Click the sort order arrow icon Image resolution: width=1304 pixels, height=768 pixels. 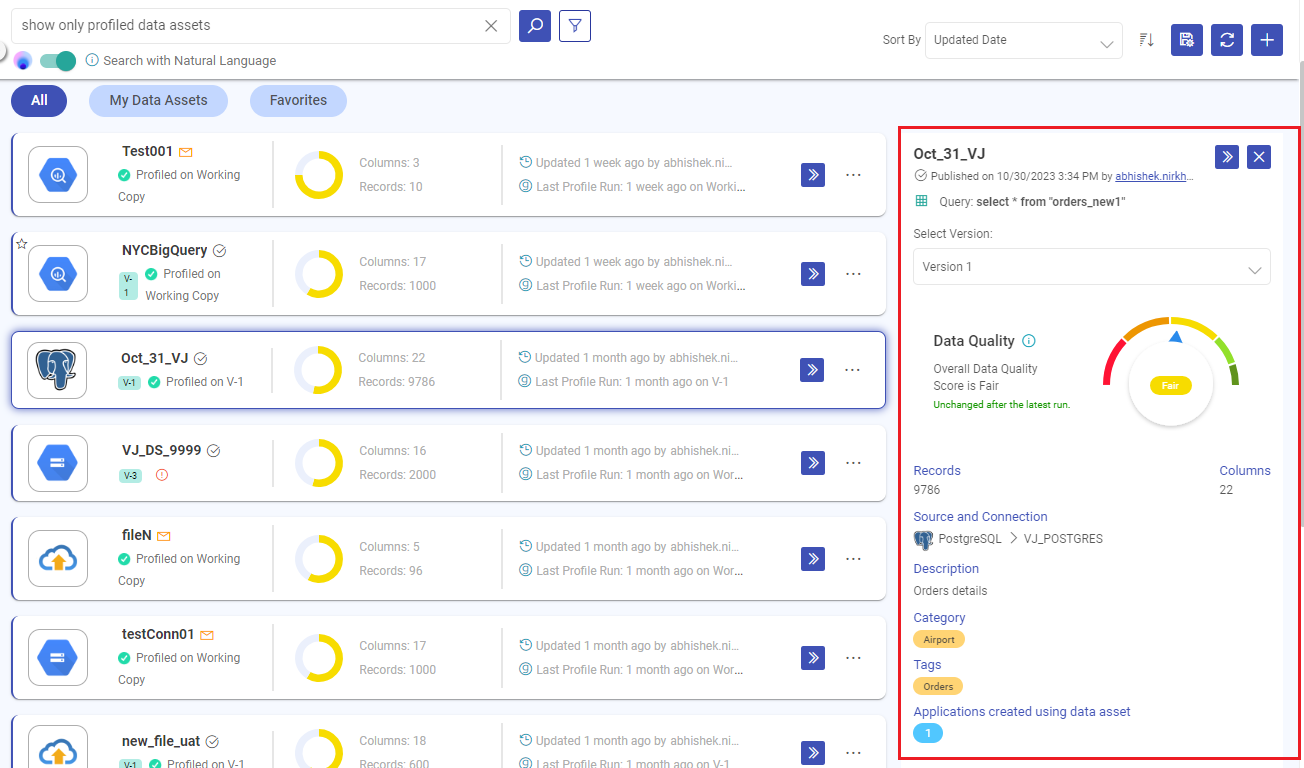click(1146, 40)
